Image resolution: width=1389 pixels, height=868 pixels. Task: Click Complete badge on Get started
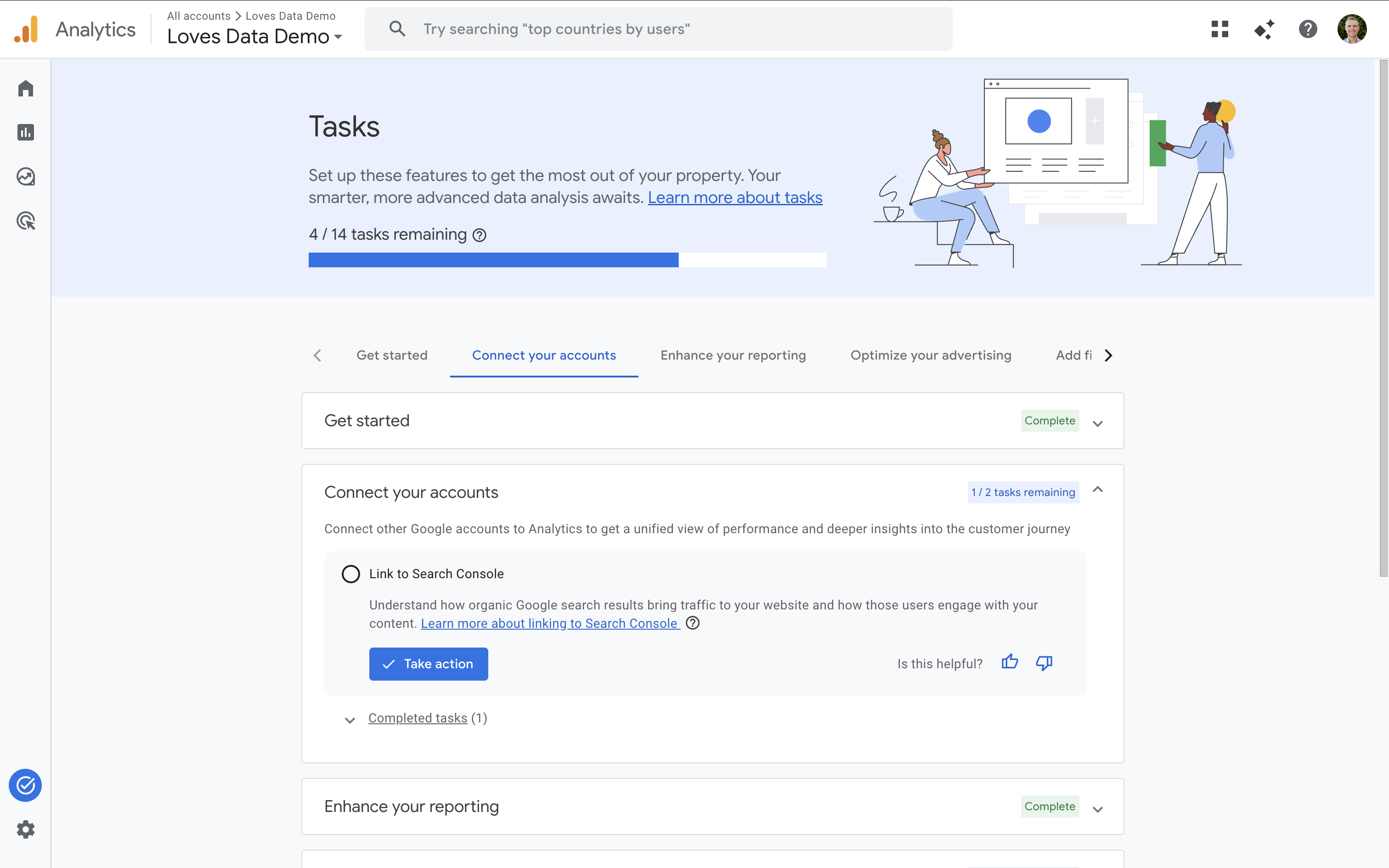tap(1050, 420)
